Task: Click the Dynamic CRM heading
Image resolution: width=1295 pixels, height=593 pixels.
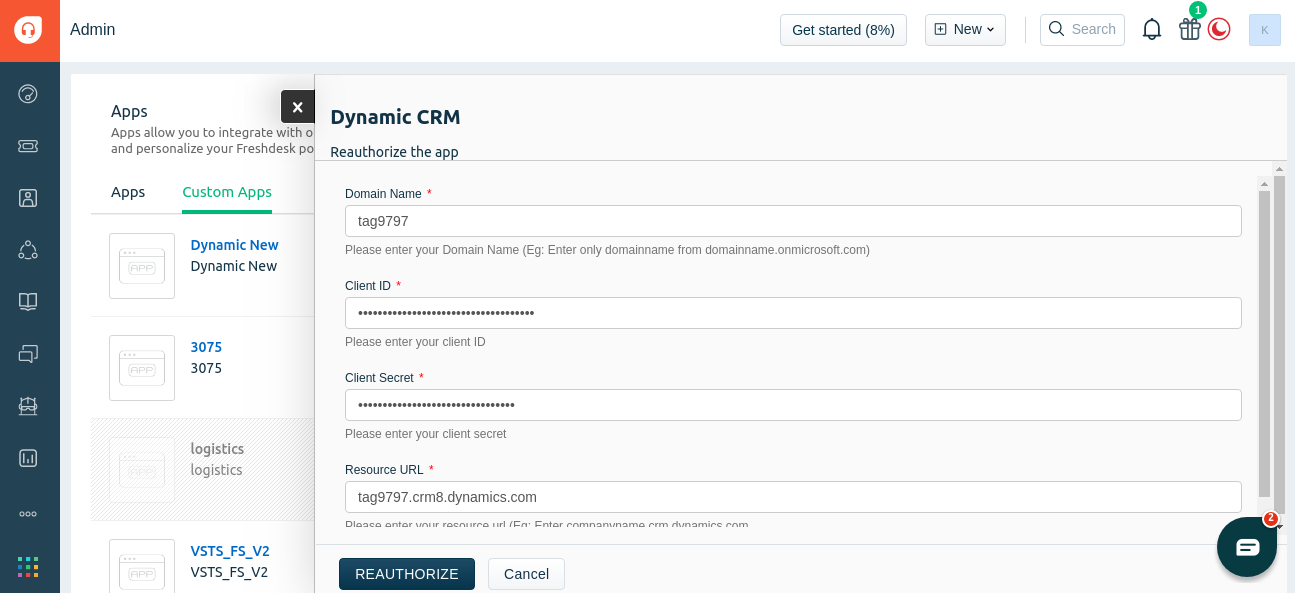Action: point(396,117)
